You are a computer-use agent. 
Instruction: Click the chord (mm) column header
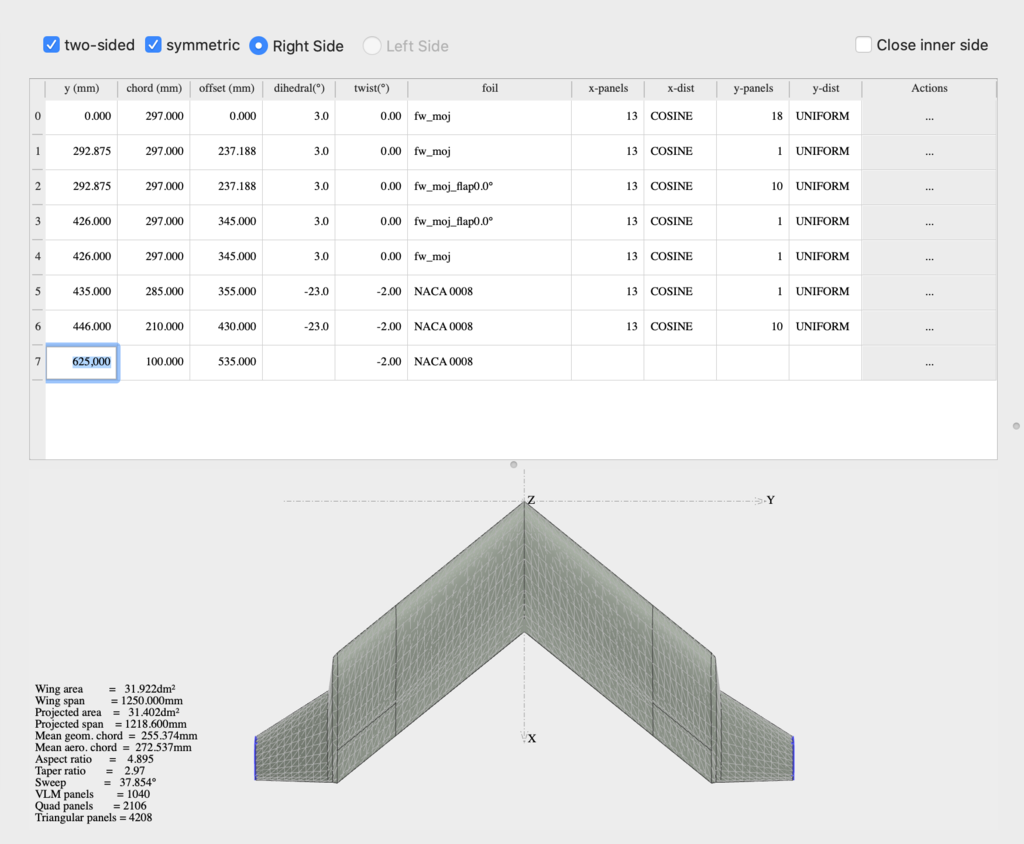pyautogui.click(x=154, y=89)
